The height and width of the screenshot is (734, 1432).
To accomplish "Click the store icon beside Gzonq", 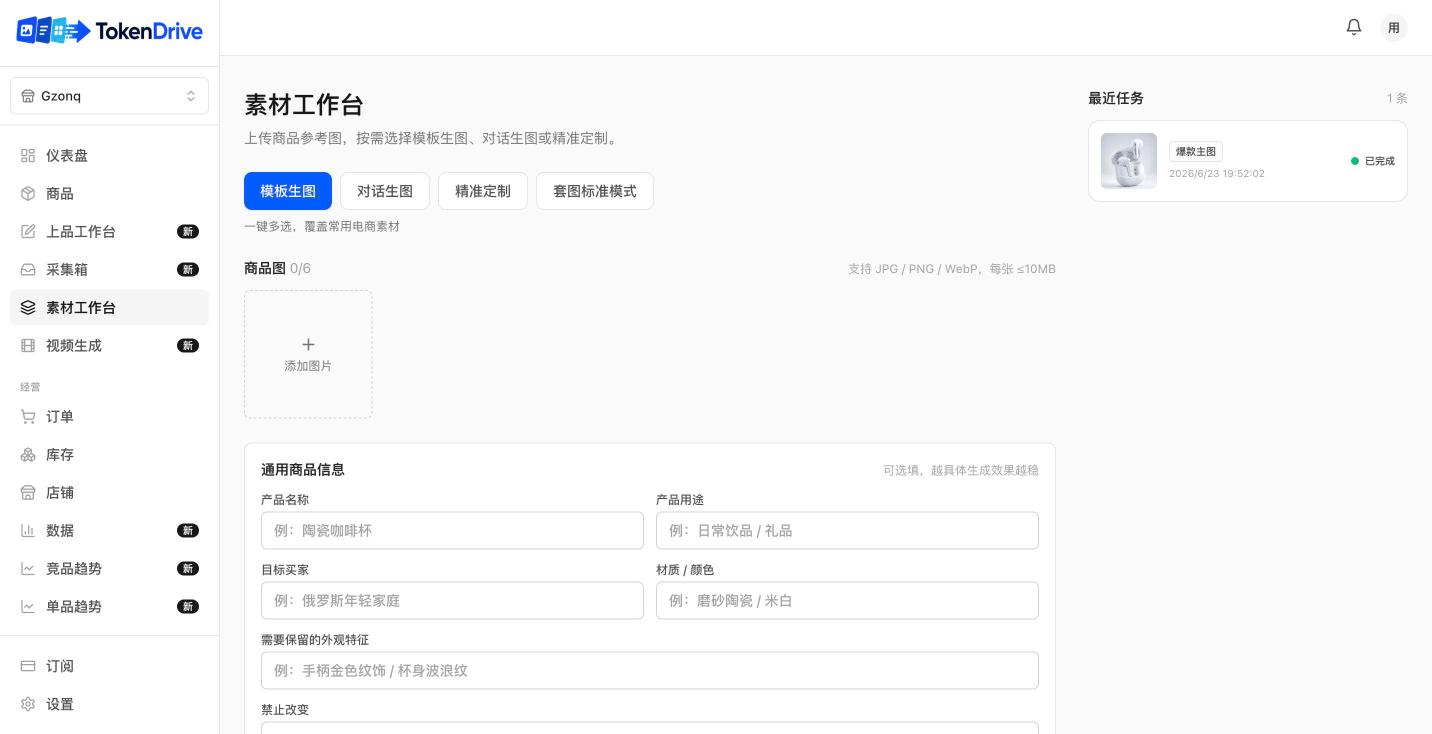I will point(28,96).
